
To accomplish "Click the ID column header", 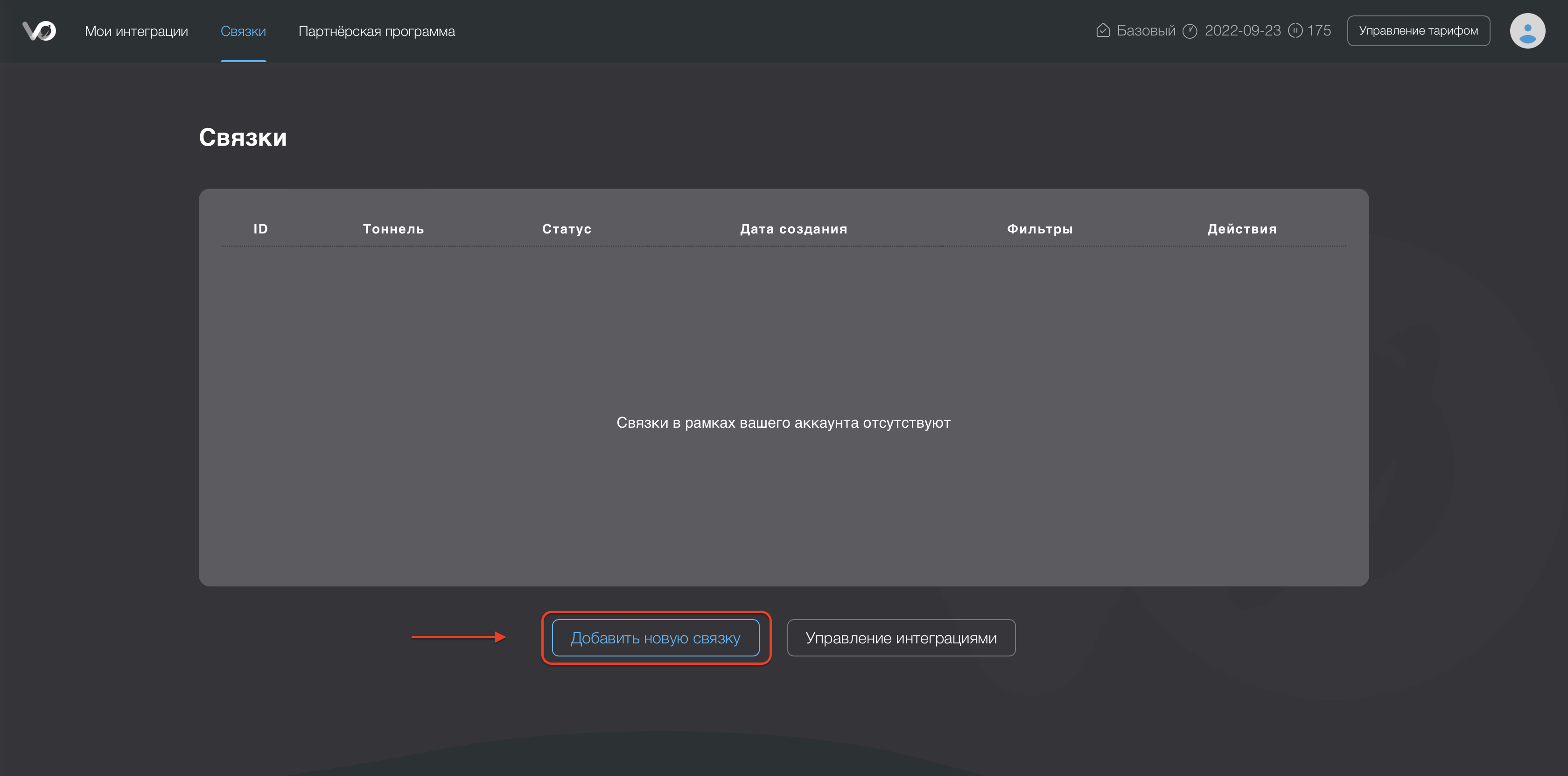I will 260,229.
